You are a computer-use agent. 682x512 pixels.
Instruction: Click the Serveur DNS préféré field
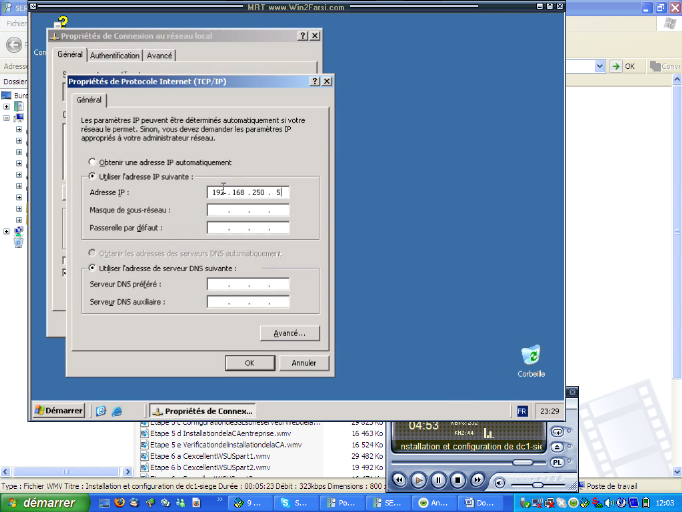248,284
